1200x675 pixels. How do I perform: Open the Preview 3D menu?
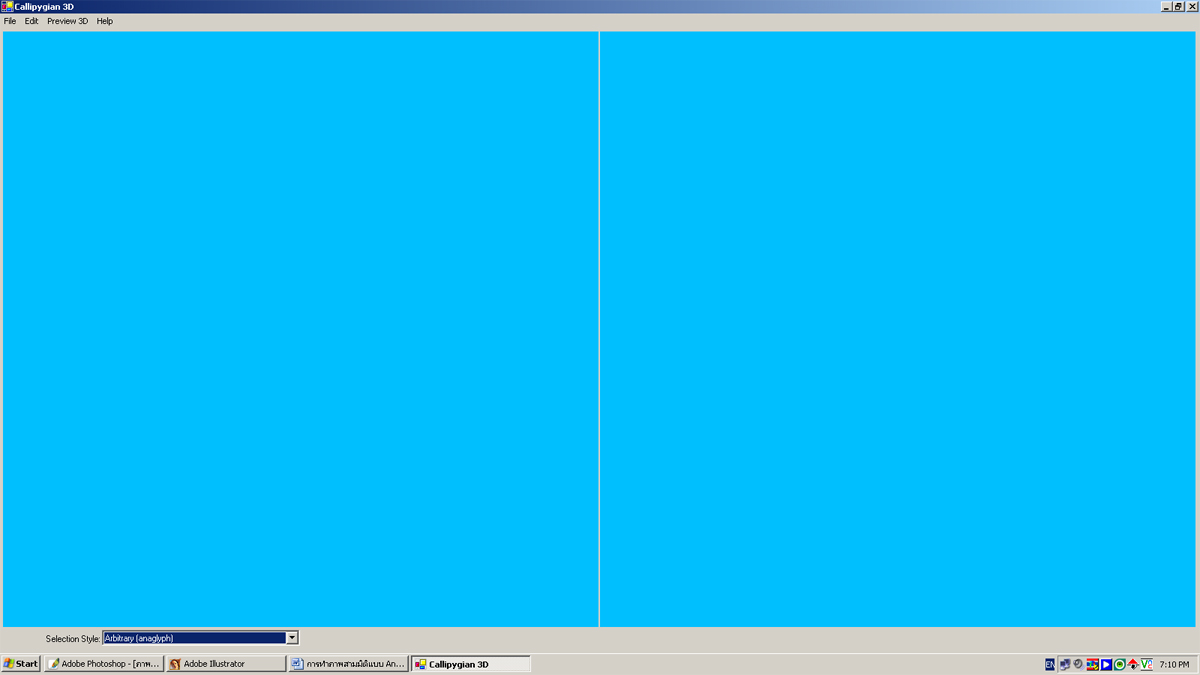(67, 21)
